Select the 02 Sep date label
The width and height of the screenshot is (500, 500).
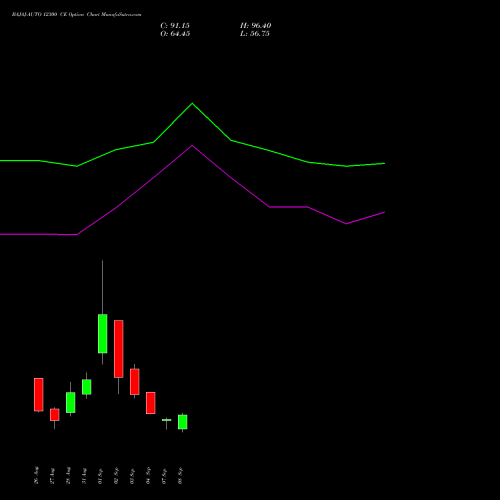116,475
